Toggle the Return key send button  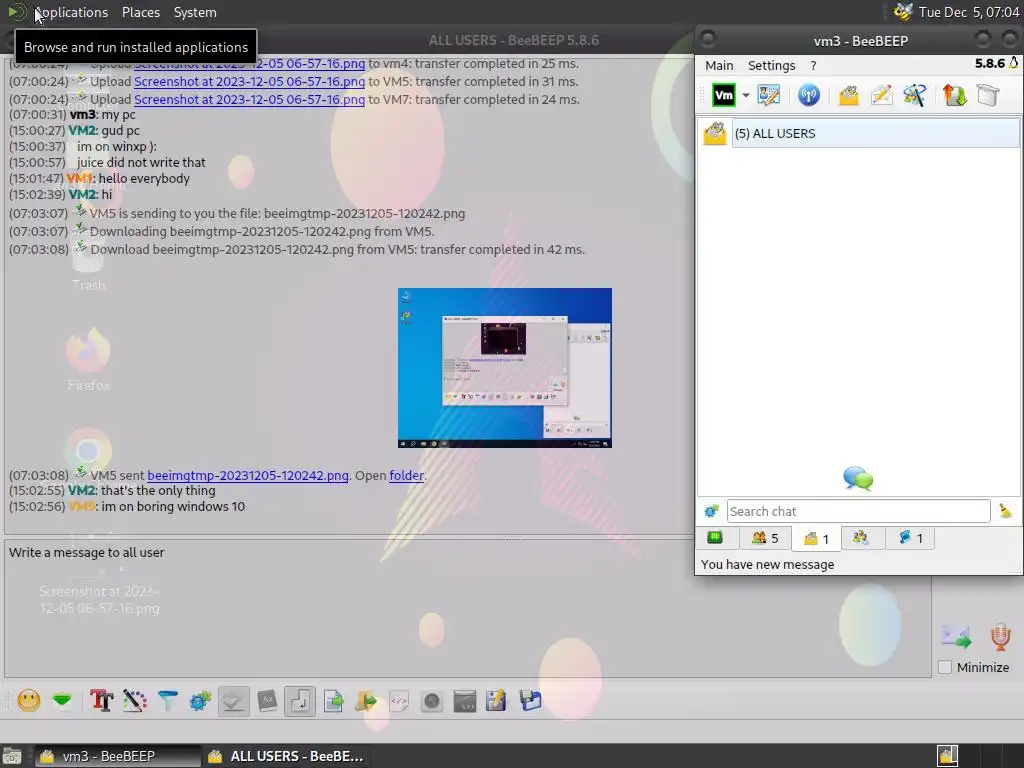300,701
